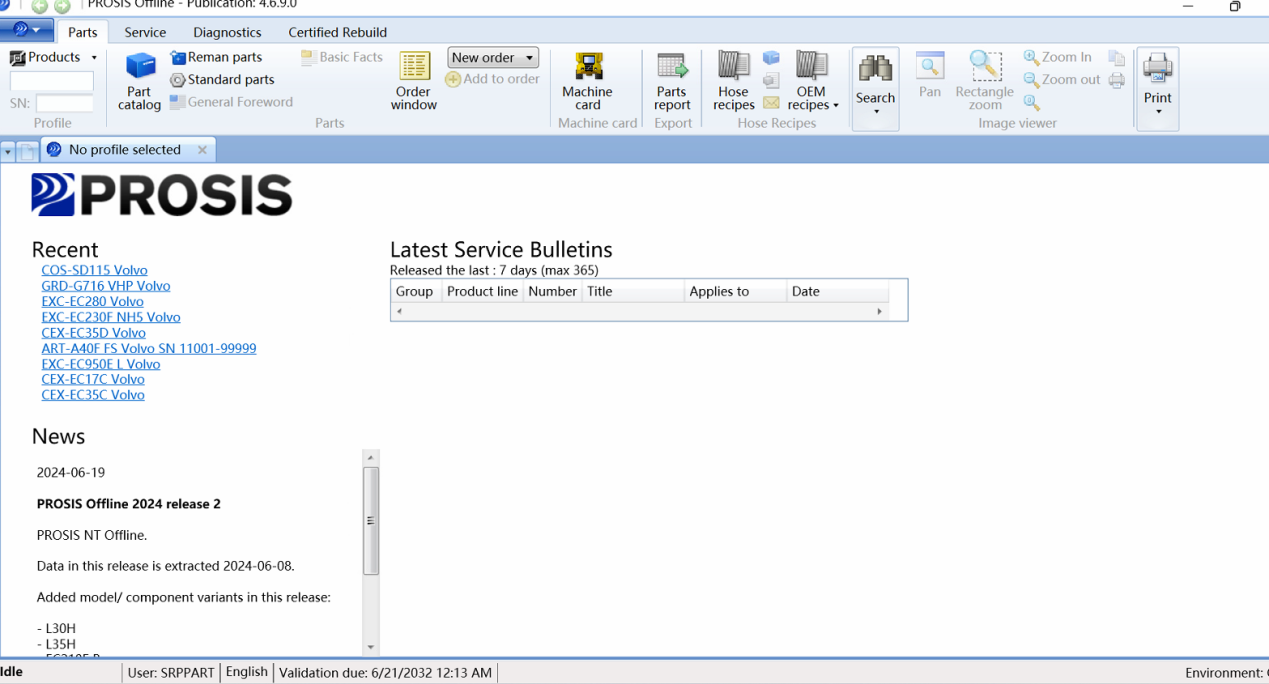Click User: SRPPART in the status bar
The height and width of the screenshot is (684, 1269).
[171, 672]
